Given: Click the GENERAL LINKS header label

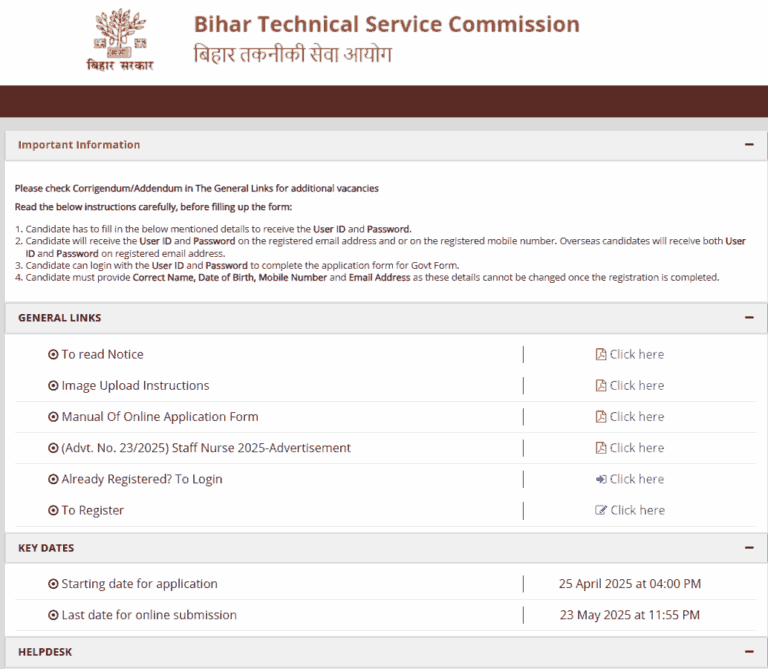Looking at the screenshot, I should pyautogui.click(x=60, y=318).
